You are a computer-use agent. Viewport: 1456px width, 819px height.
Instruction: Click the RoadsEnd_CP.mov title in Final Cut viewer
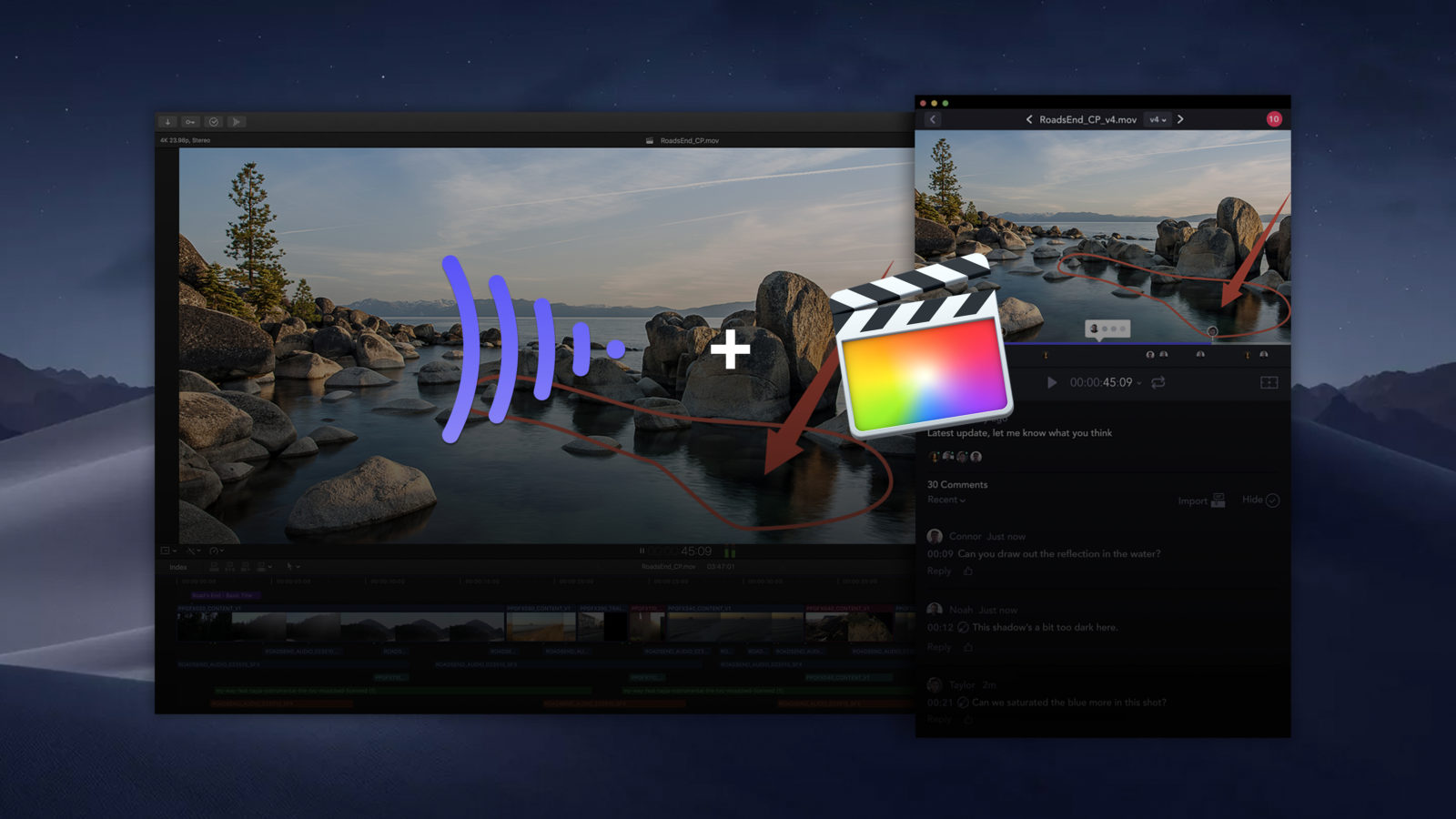pyautogui.click(x=689, y=141)
